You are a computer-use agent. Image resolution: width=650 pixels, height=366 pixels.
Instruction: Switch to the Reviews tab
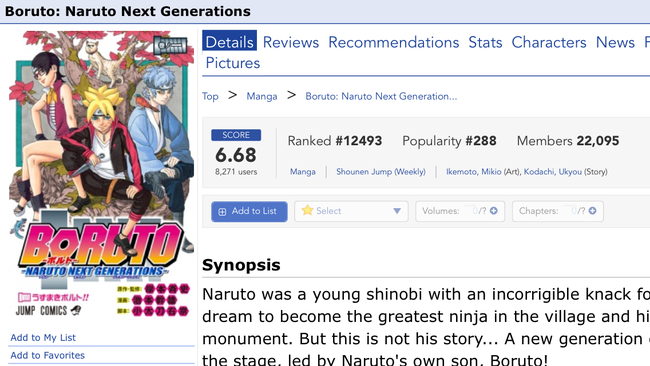pos(291,42)
